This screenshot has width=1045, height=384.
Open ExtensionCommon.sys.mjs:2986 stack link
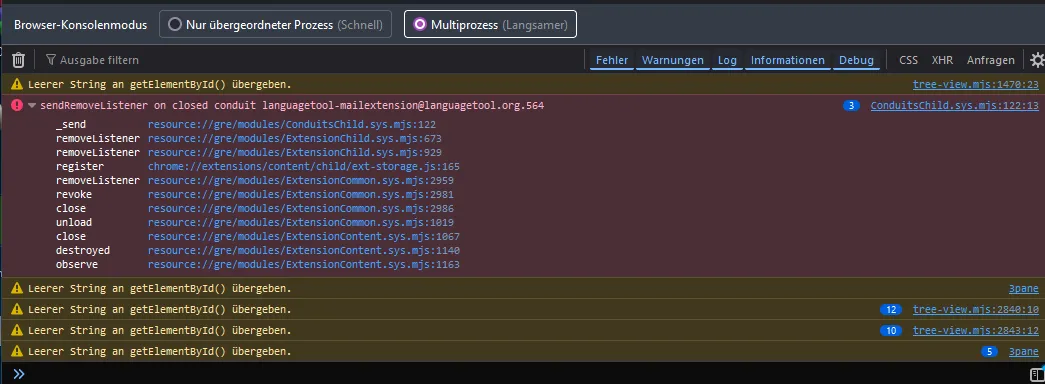coord(301,209)
